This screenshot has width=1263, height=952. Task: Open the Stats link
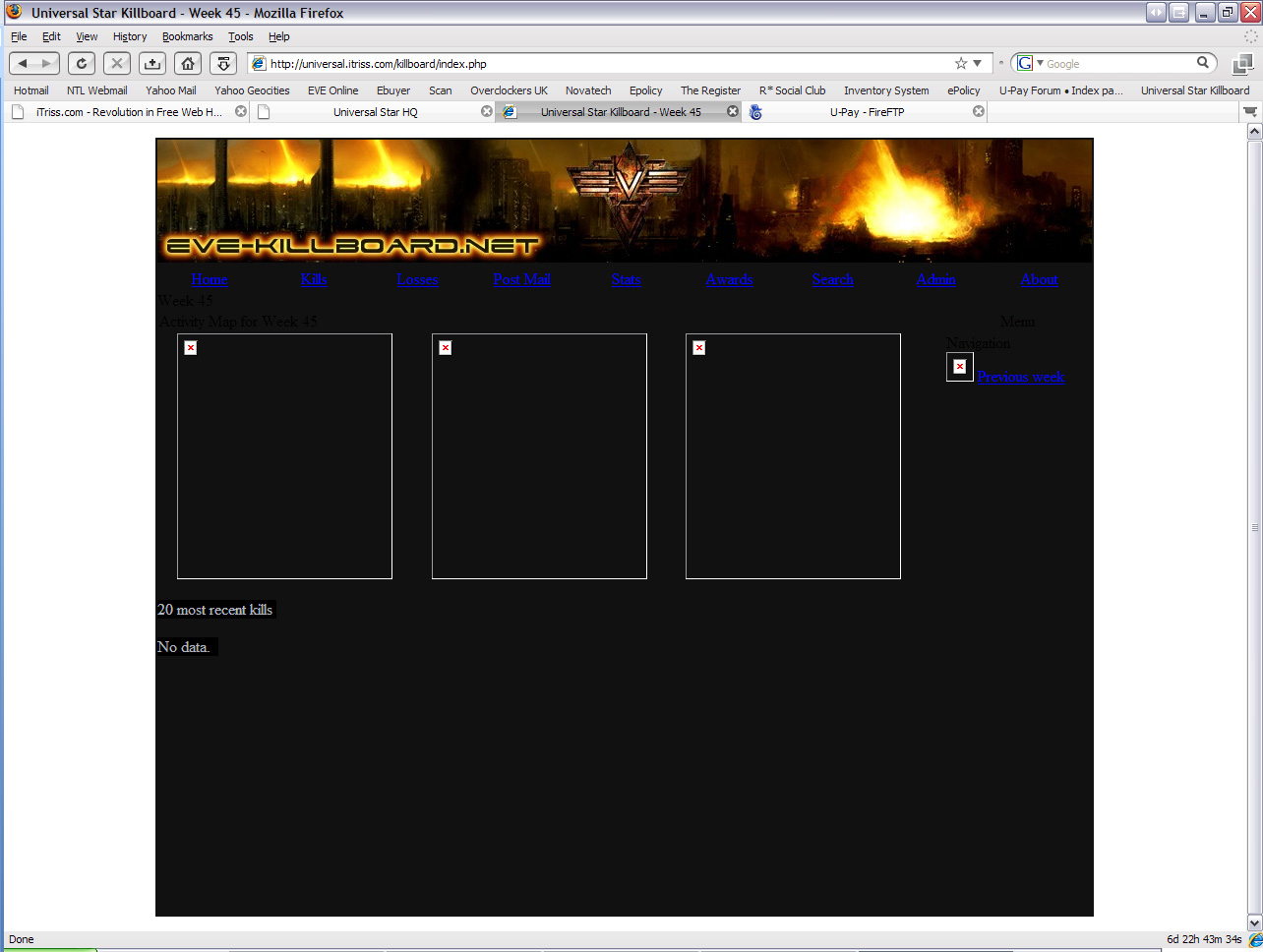pos(626,279)
